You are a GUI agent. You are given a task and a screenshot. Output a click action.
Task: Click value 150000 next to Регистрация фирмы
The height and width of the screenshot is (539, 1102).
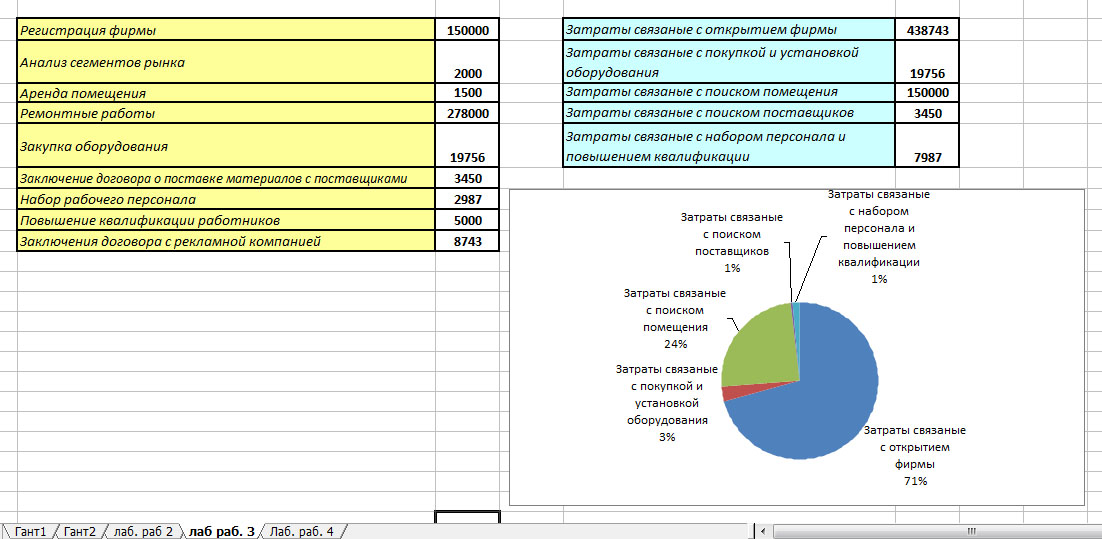[x=467, y=30]
